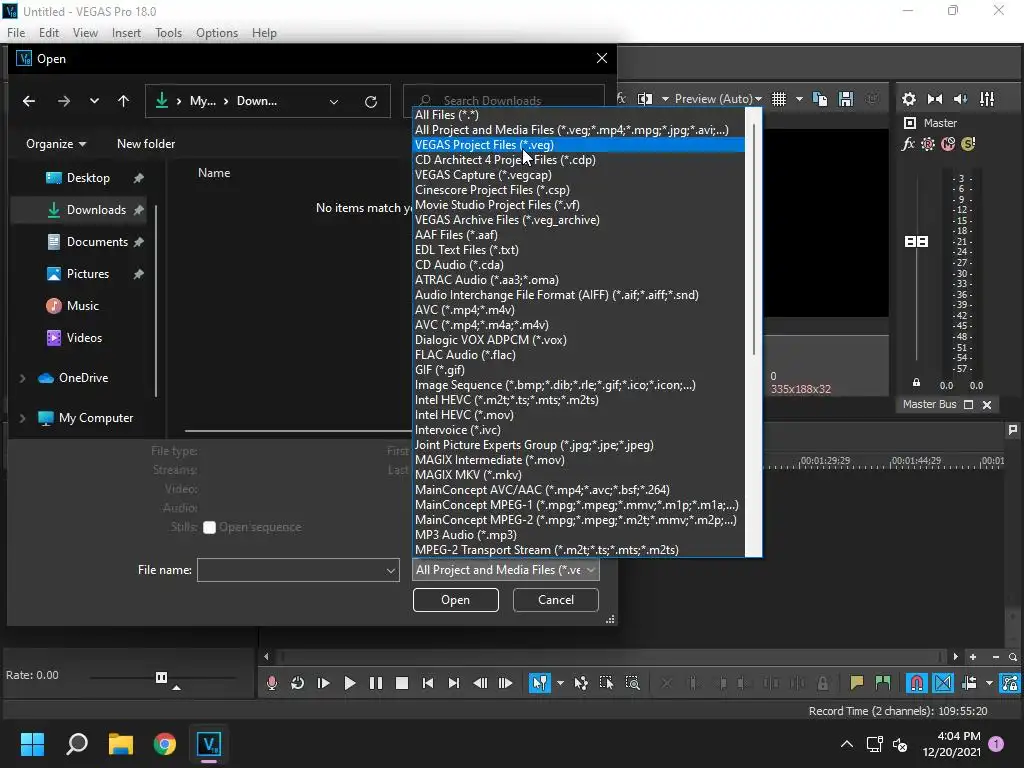Select the Selection Edit tool
This screenshot has width=1024, height=768.
coord(606,683)
